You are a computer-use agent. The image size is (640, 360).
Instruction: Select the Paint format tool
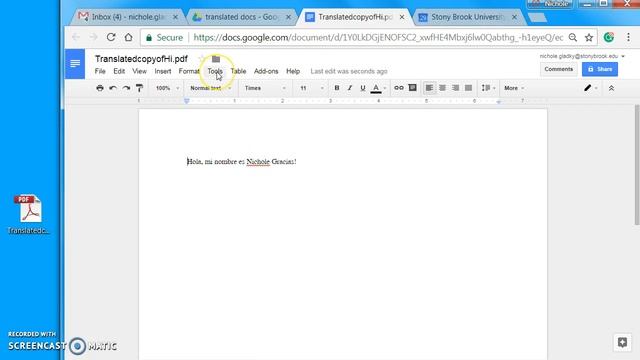(139, 88)
